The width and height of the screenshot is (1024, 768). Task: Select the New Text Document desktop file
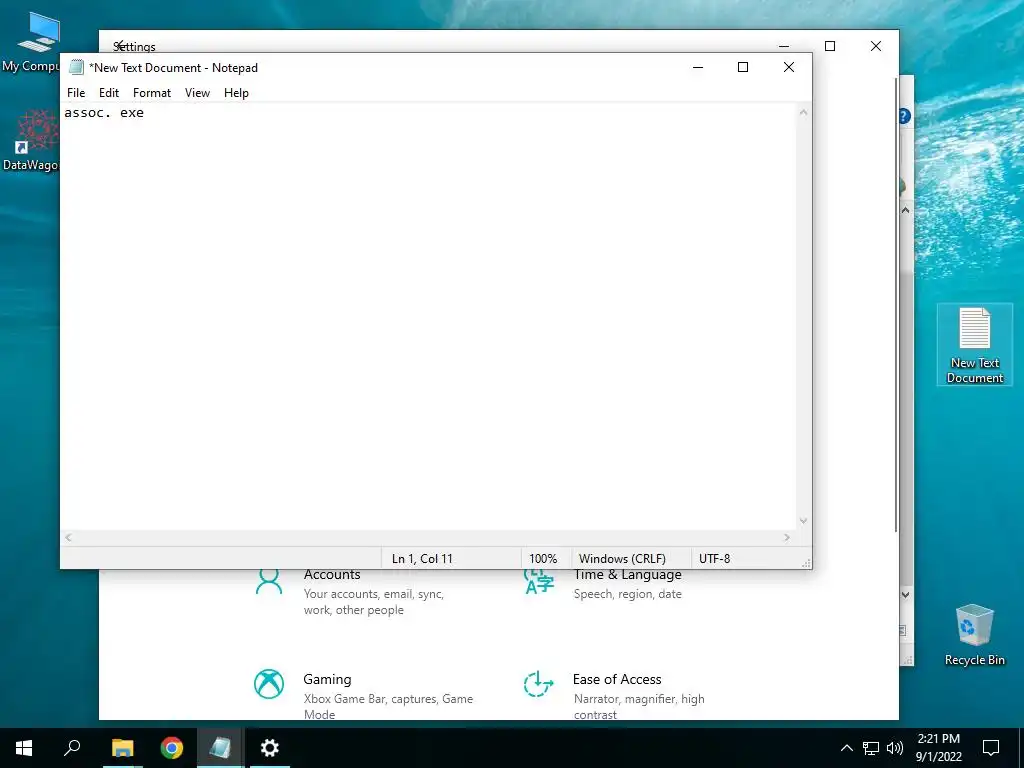[x=974, y=345]
